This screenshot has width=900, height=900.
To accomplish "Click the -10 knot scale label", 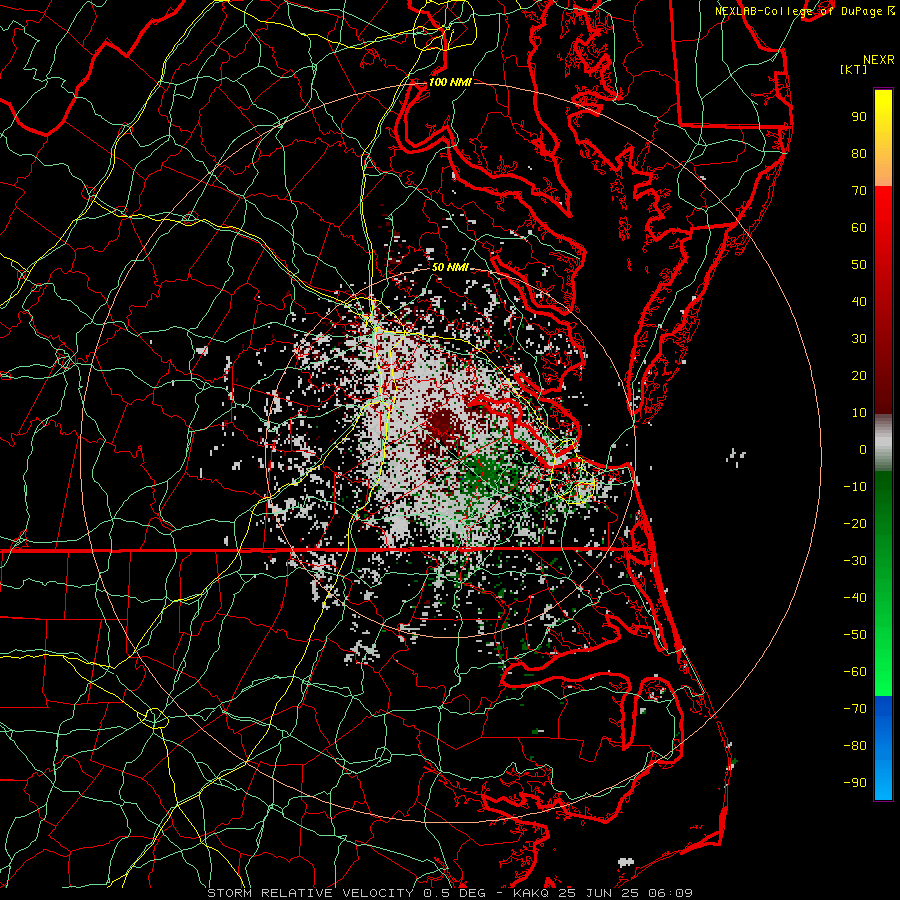I will (855, 487).
